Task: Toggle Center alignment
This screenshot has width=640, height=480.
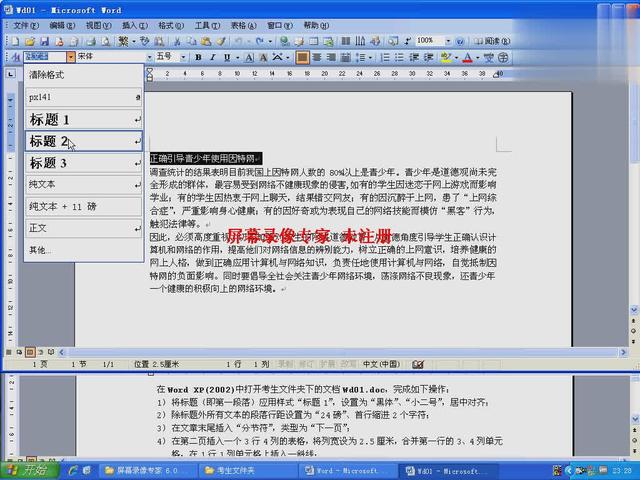Action: 317,57
